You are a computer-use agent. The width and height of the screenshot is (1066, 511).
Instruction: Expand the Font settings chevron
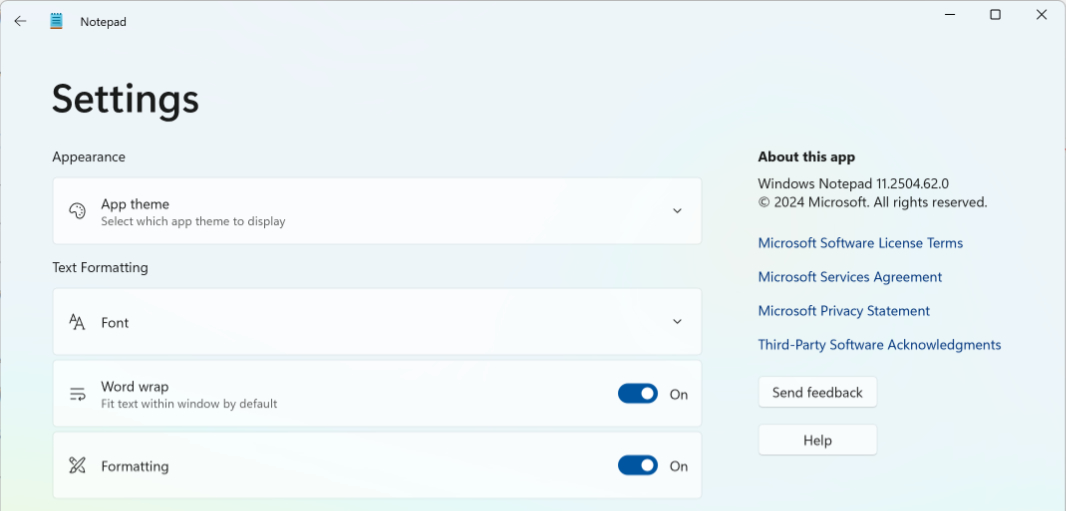point(677,322)
